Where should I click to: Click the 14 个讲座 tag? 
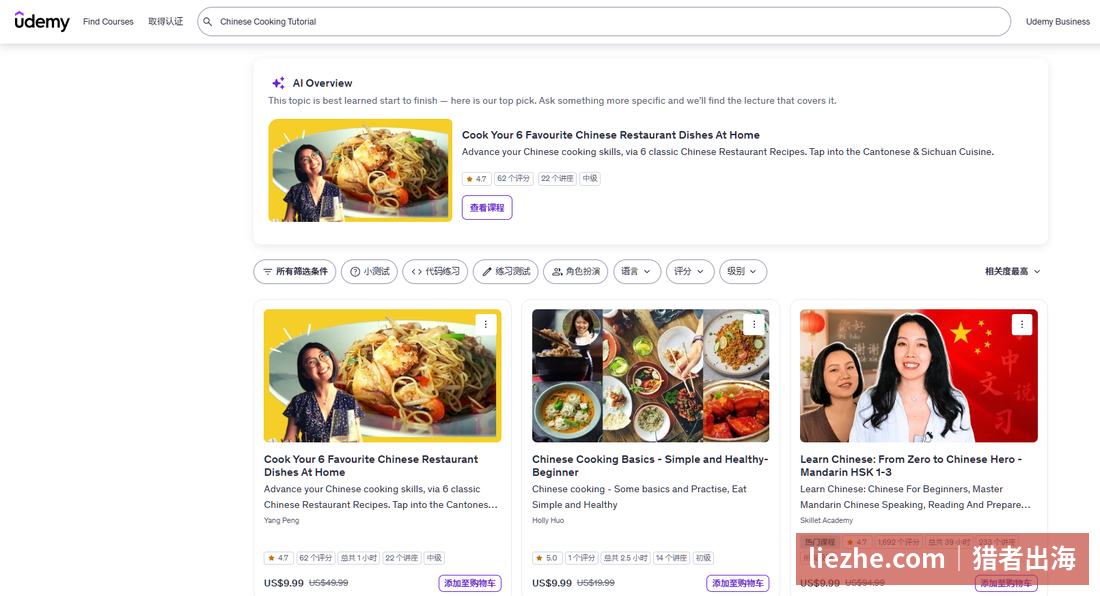click(x=671, y=558)
